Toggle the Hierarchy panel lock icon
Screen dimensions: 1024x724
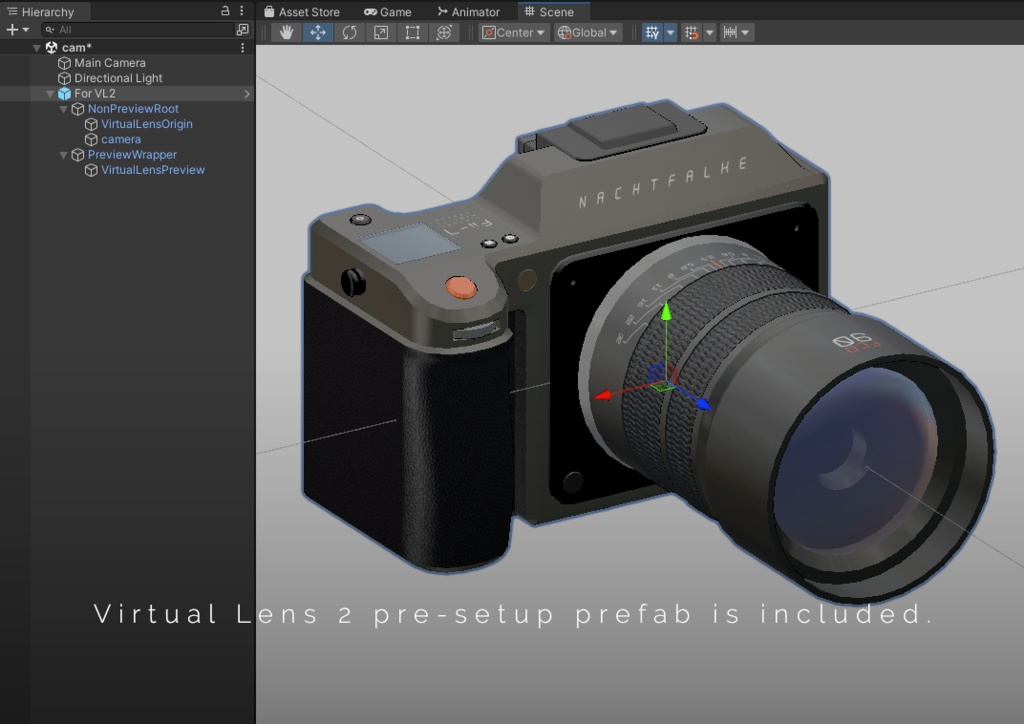[225, 11]
